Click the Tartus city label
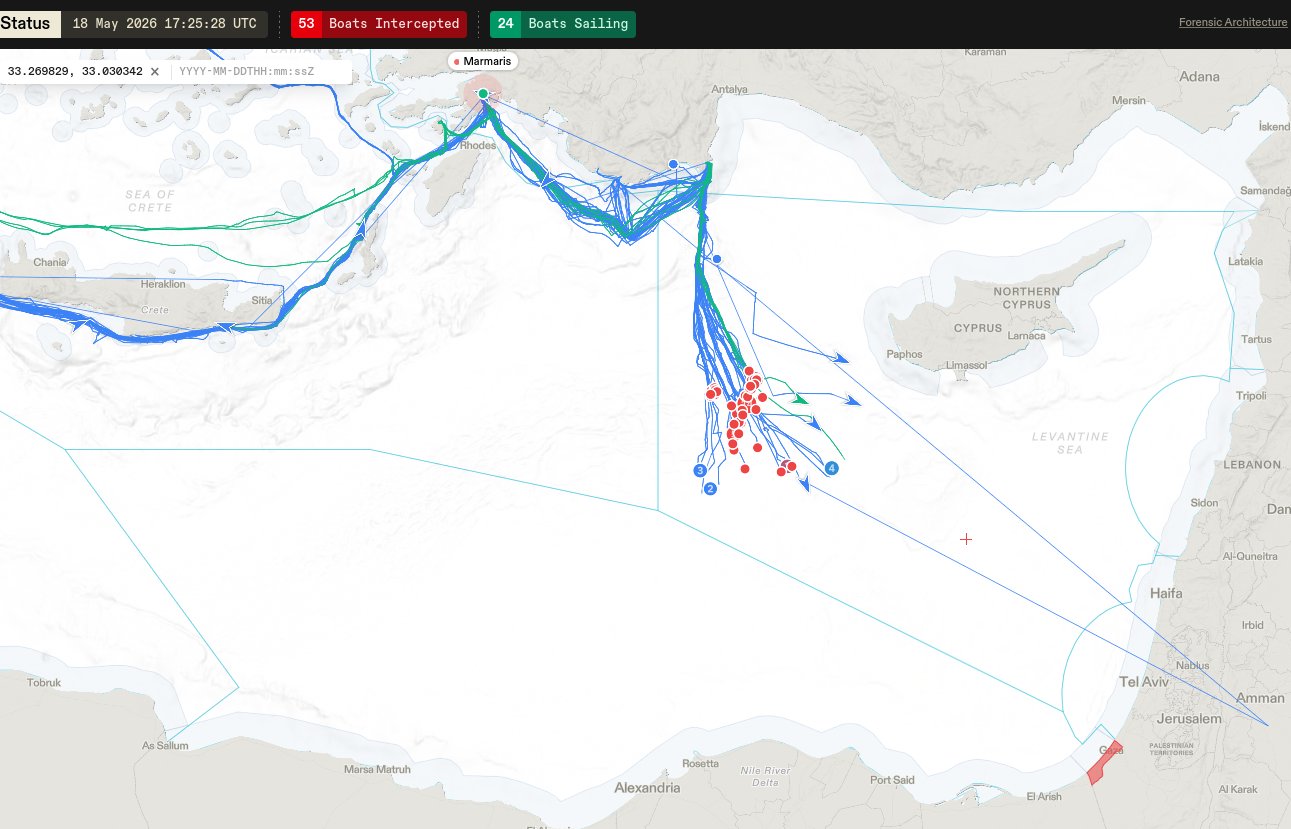The height and width of the screenshot is (829, 1291). (x=1256, y=339)
